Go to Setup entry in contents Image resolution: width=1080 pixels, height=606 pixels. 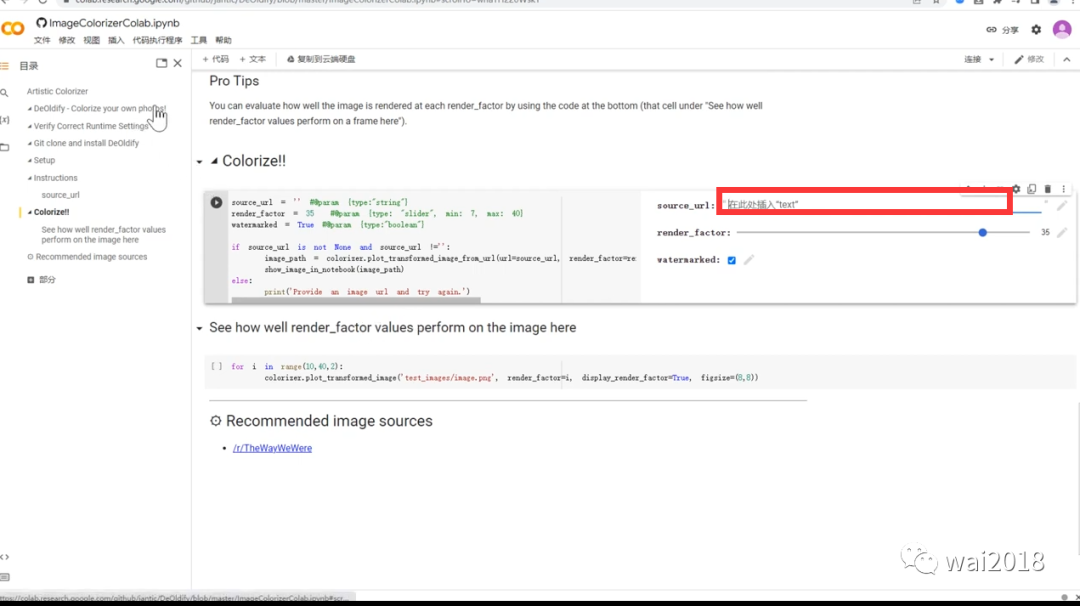tap(43, 160)
